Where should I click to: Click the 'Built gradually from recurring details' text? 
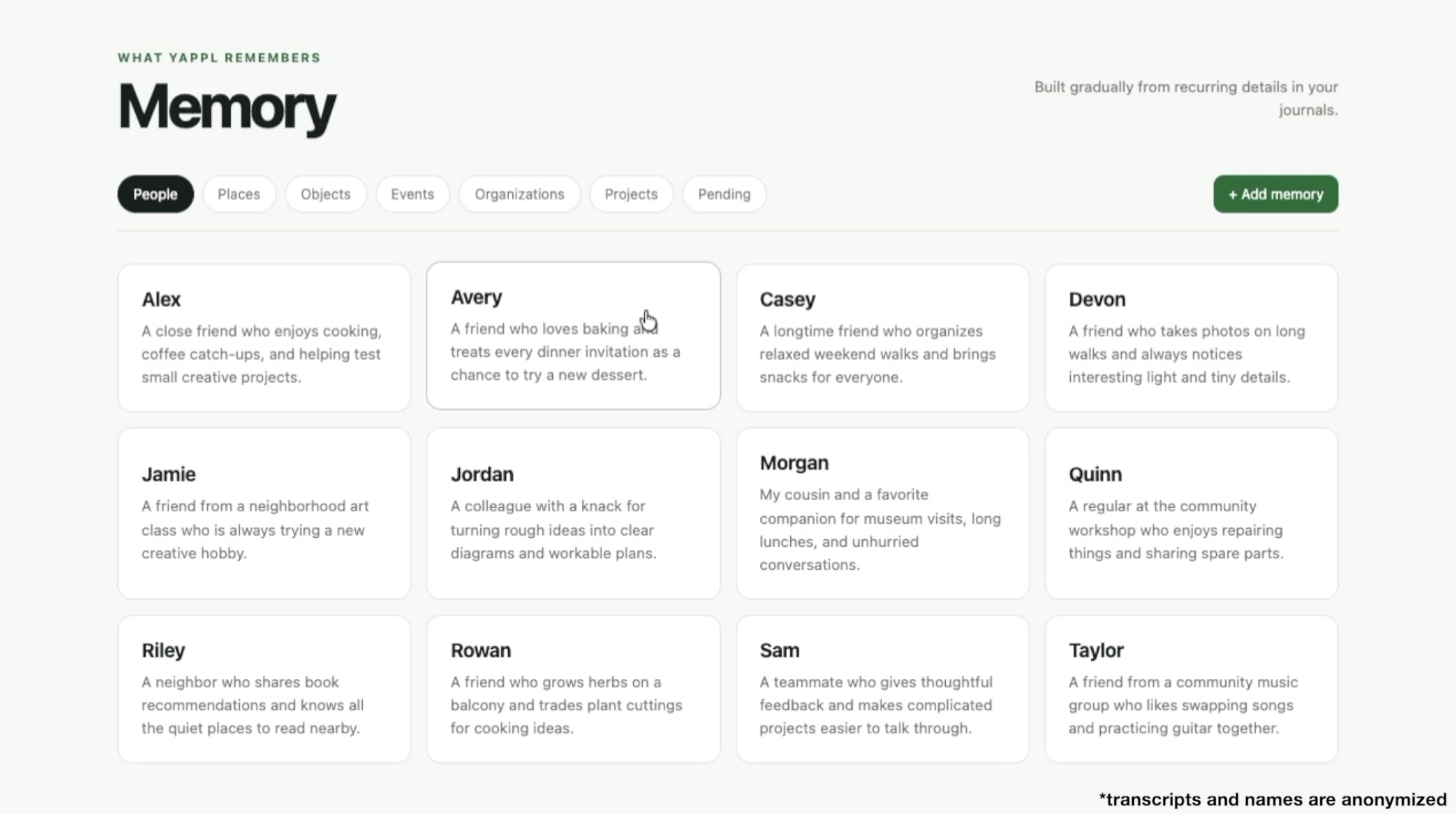(x=1186, y=99)
